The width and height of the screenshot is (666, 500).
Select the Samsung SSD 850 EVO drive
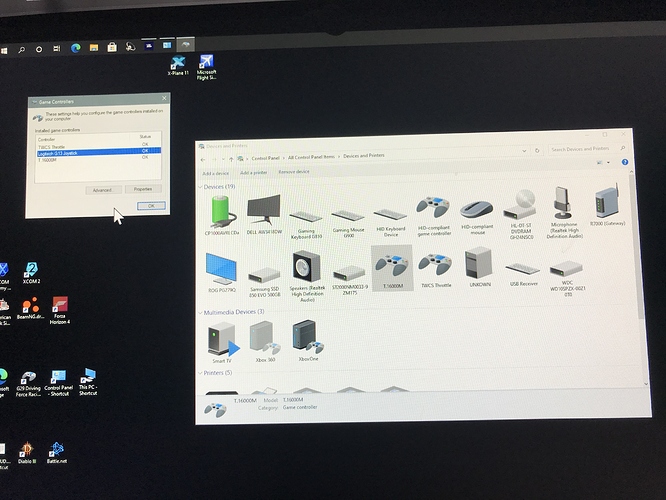click(x=264, y=281)
